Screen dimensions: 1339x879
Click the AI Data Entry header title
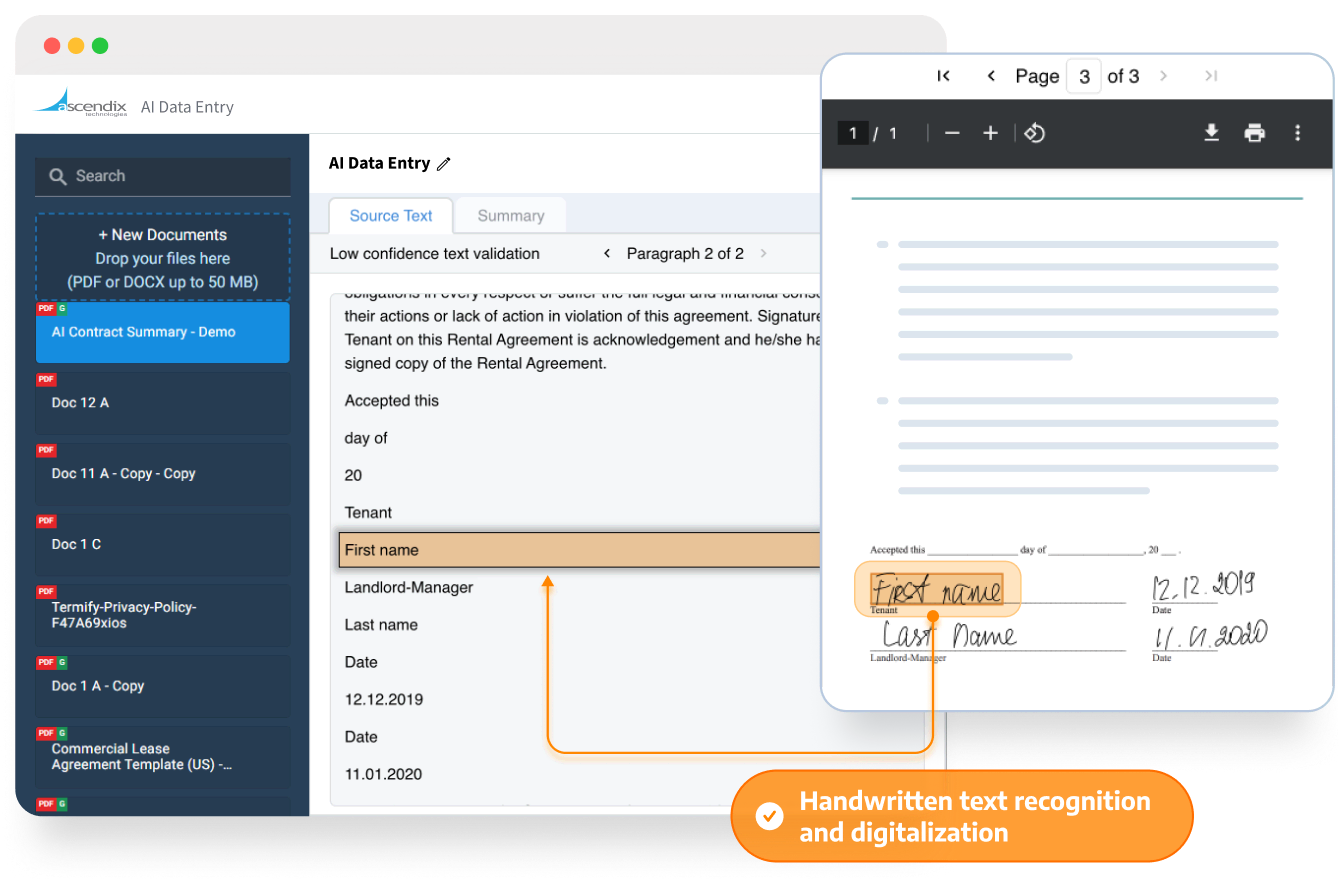[x=380, y=164]
